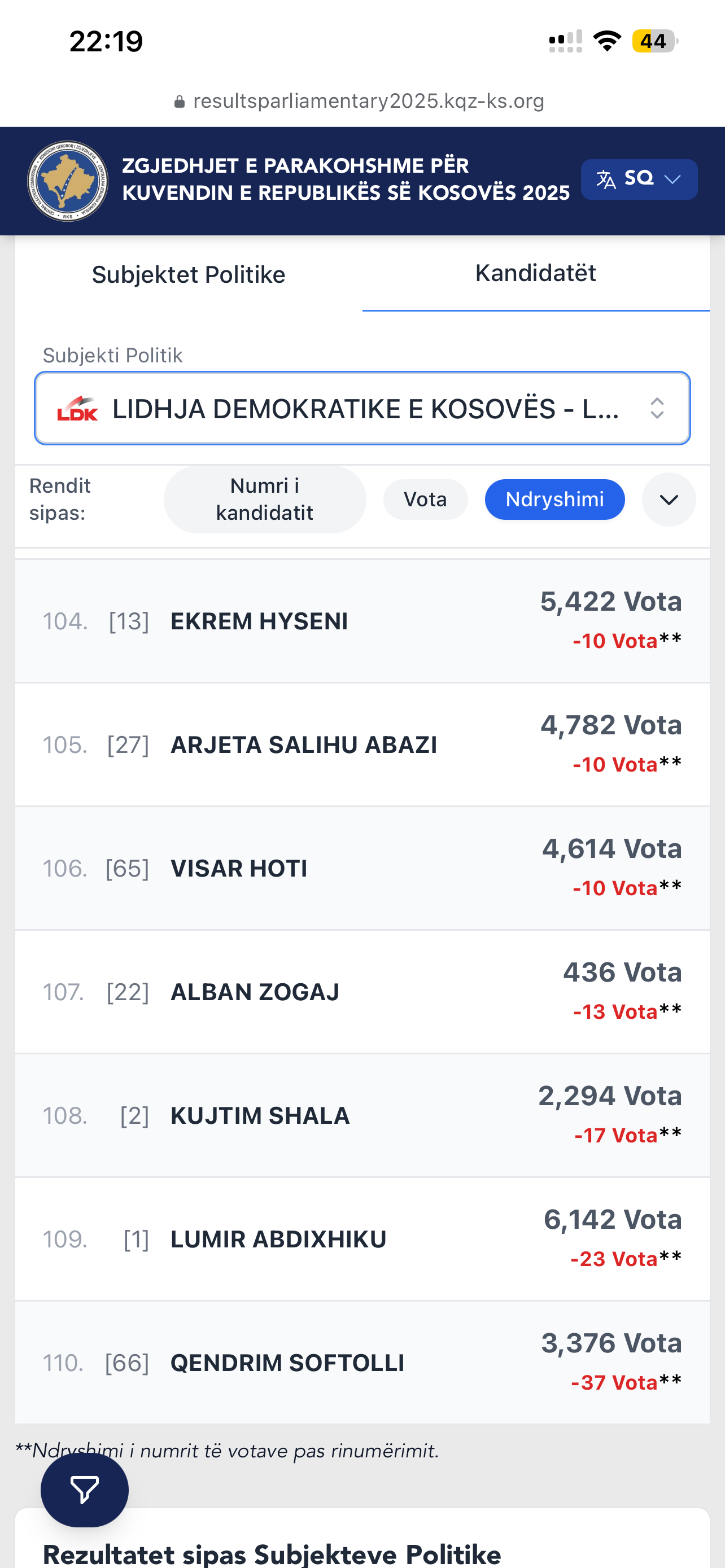Tap the translate icon in the header
725x1568 pixels.
point(606,179)
